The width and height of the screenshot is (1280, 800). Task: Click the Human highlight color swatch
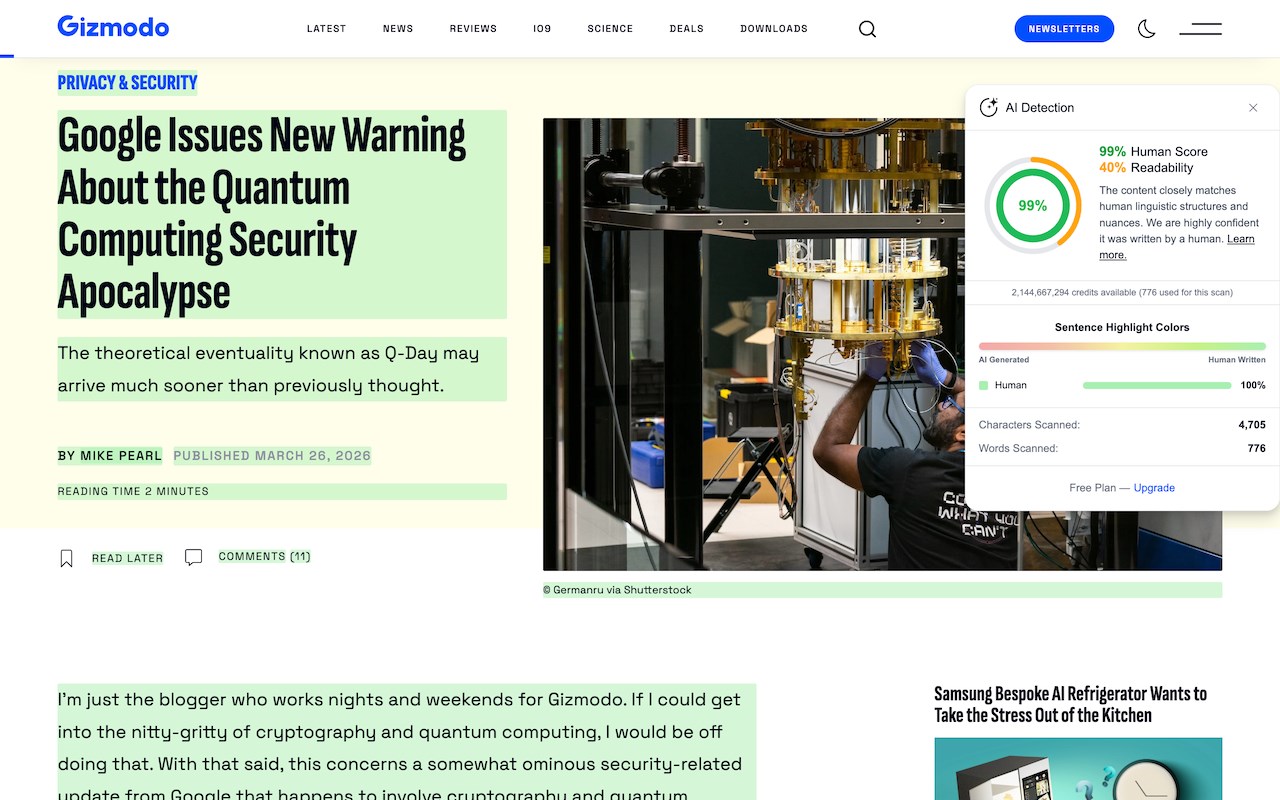[984, 385]
